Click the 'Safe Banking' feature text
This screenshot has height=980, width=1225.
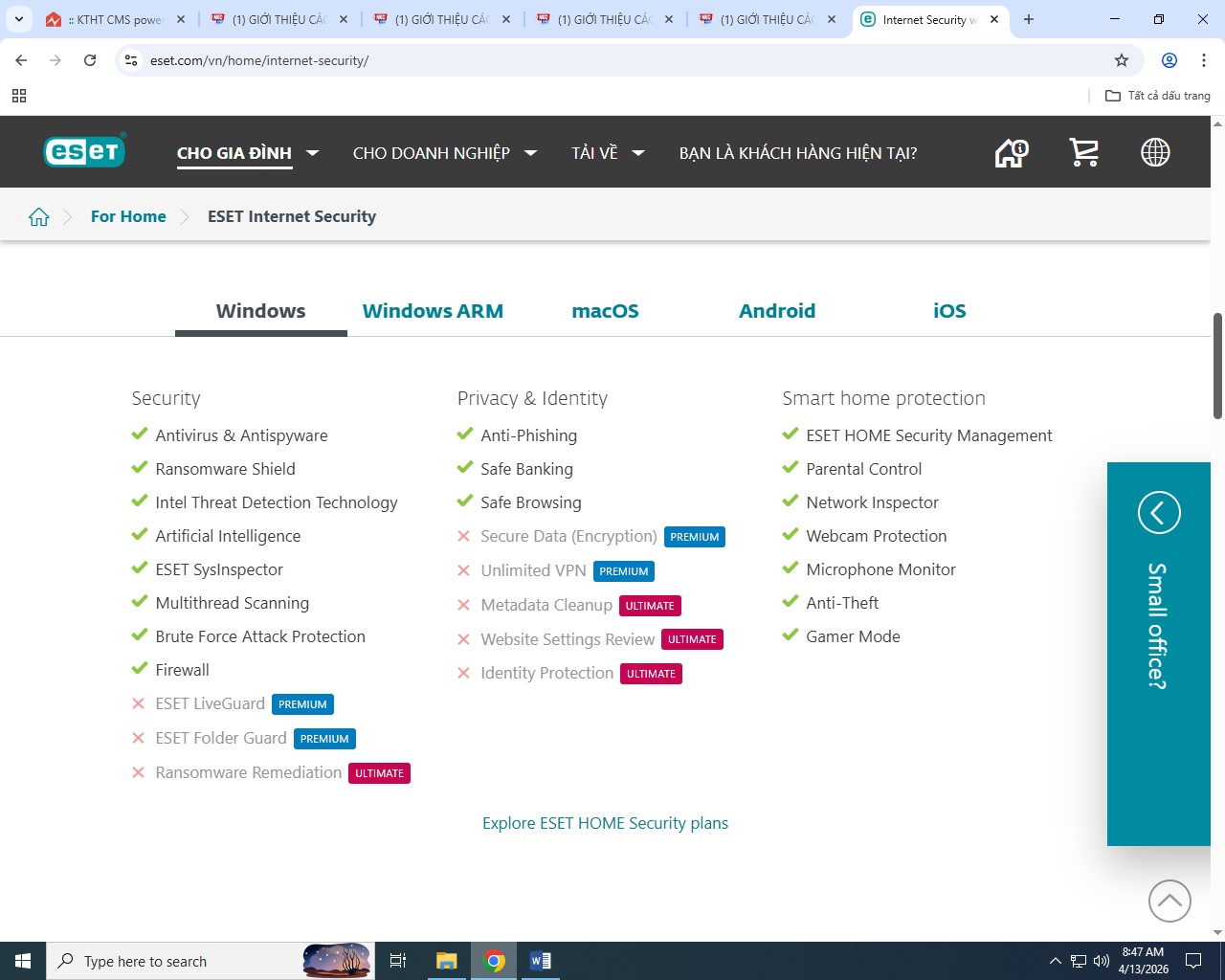point(526,469)
